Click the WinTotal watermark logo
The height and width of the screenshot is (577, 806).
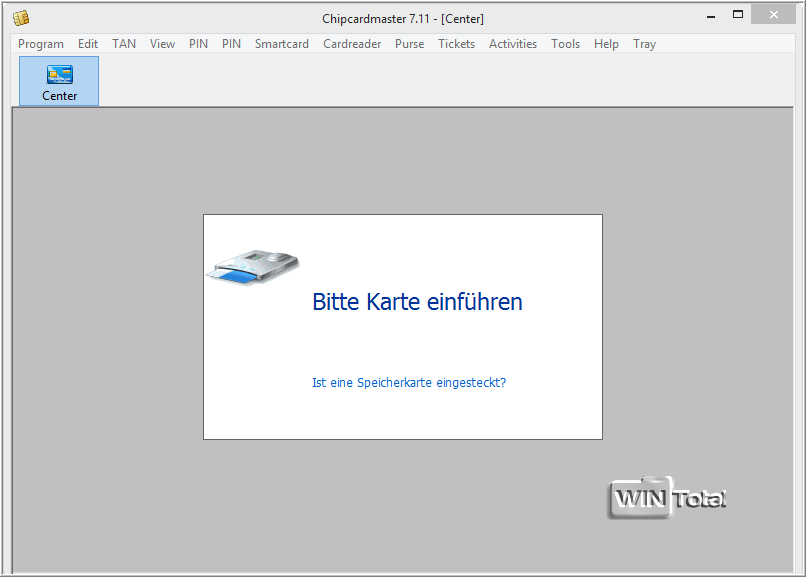click(667, 497)
